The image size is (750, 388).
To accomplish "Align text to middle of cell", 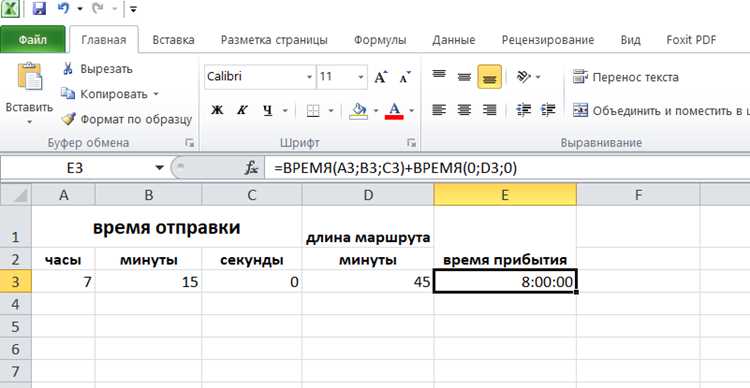I will pyautogui.click(x=464, y=77).
